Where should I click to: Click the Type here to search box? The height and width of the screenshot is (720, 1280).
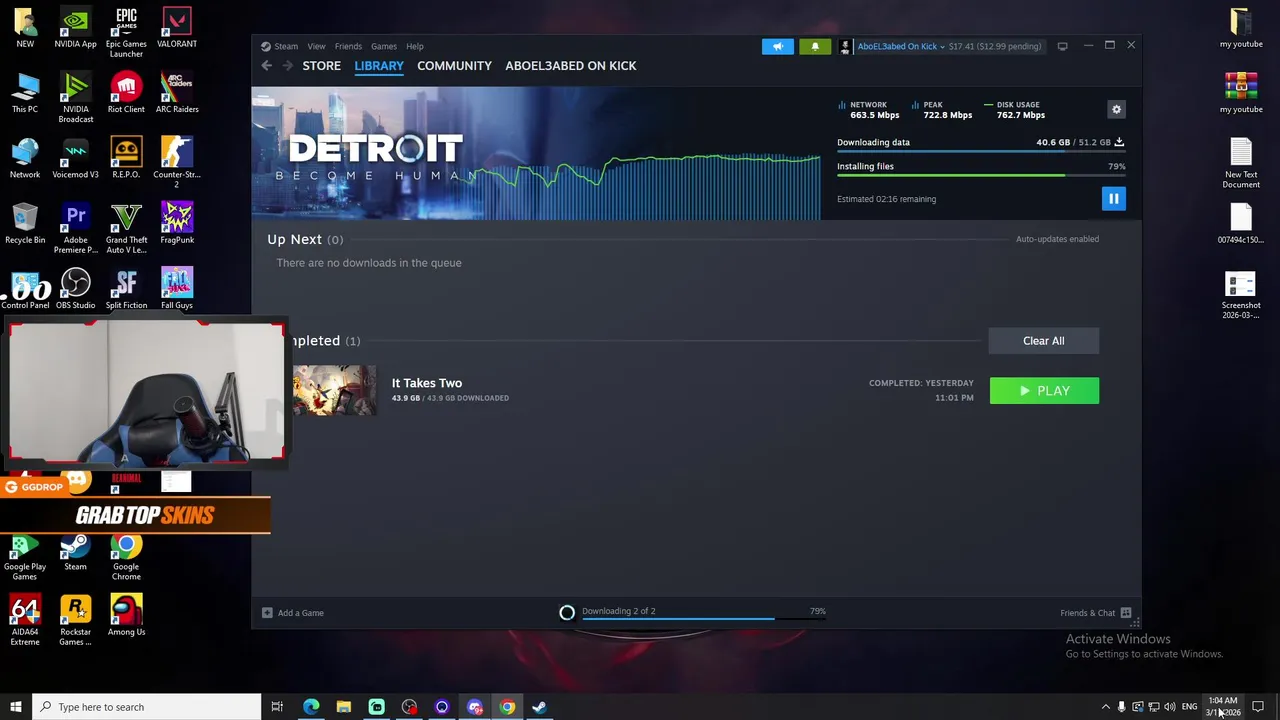click(x=147, y=707)
